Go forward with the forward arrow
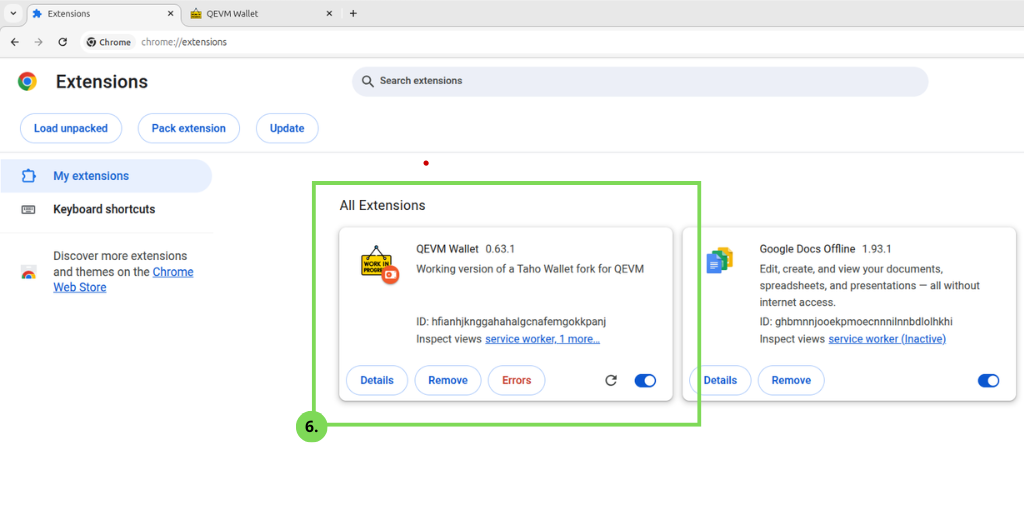Screen dimensions: 1024x506 39,42
